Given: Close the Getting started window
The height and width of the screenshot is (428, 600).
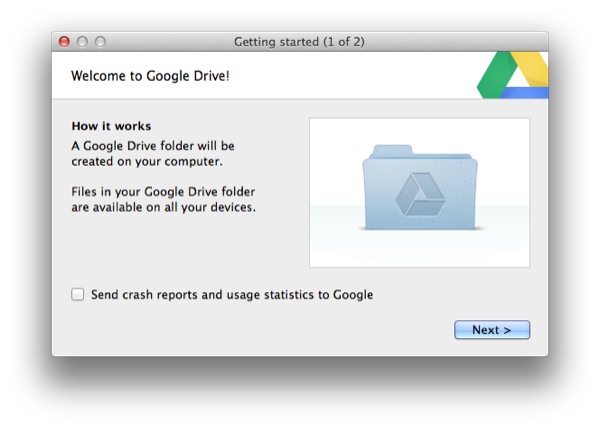Looking at the screenshot, I should 64,41.
